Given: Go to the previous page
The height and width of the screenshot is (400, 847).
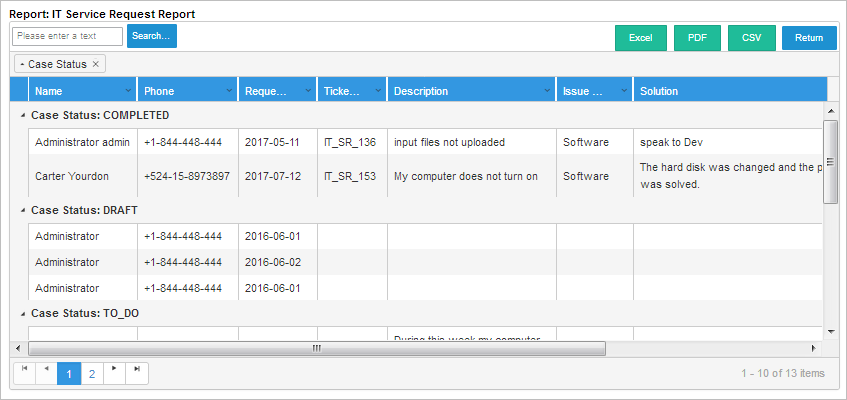Looking at the screenshot, I should (x=46, y=373).
